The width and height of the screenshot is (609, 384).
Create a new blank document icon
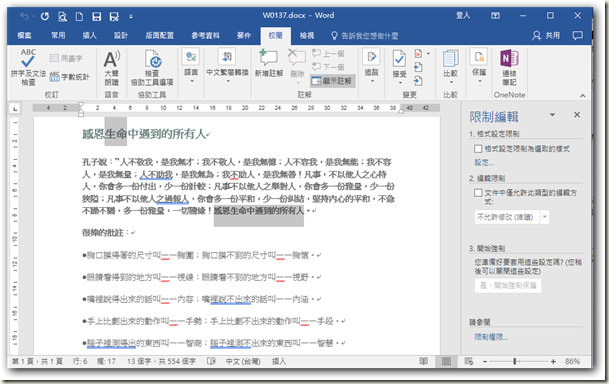79,16
